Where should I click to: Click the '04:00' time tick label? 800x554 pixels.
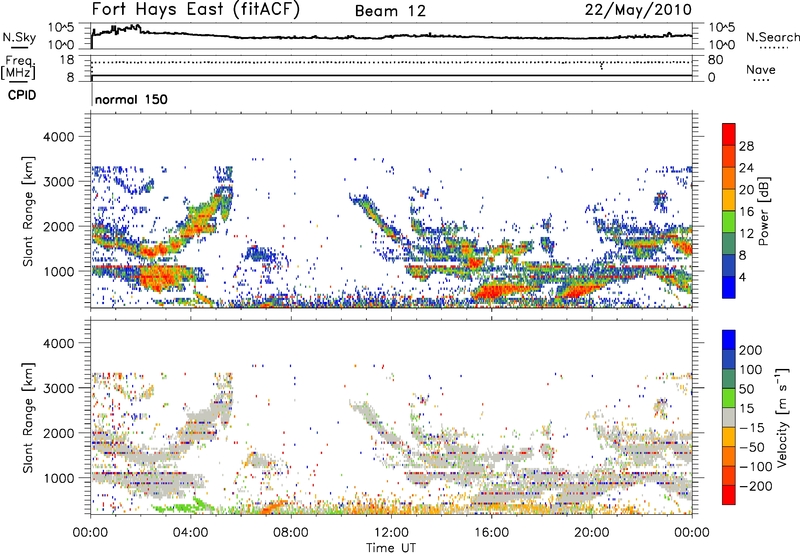[191, 533]
